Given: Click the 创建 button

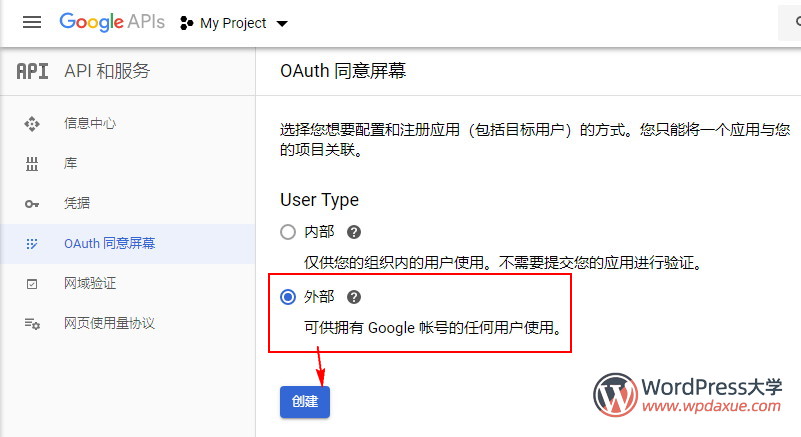Looking at the screenshot, I should coord(305,402).
